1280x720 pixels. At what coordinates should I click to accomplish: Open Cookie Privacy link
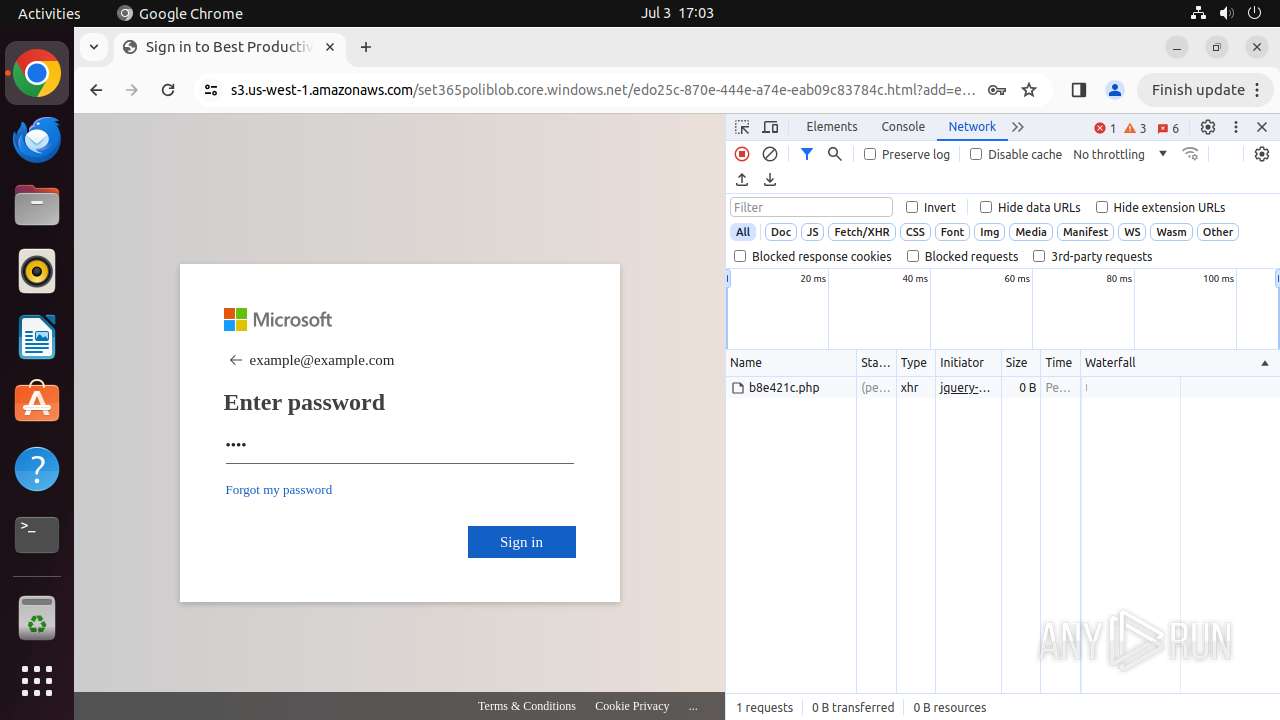pos(632,706)
